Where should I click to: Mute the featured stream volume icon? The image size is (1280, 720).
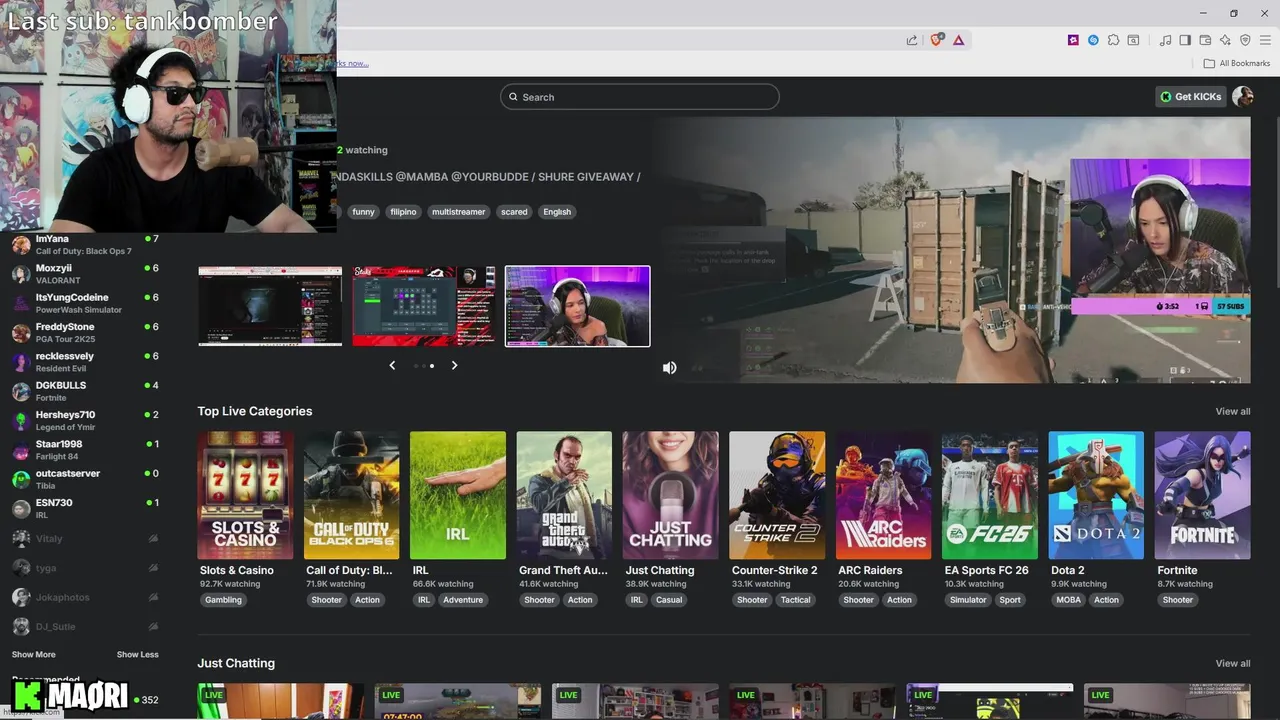(x=669, y=367)
